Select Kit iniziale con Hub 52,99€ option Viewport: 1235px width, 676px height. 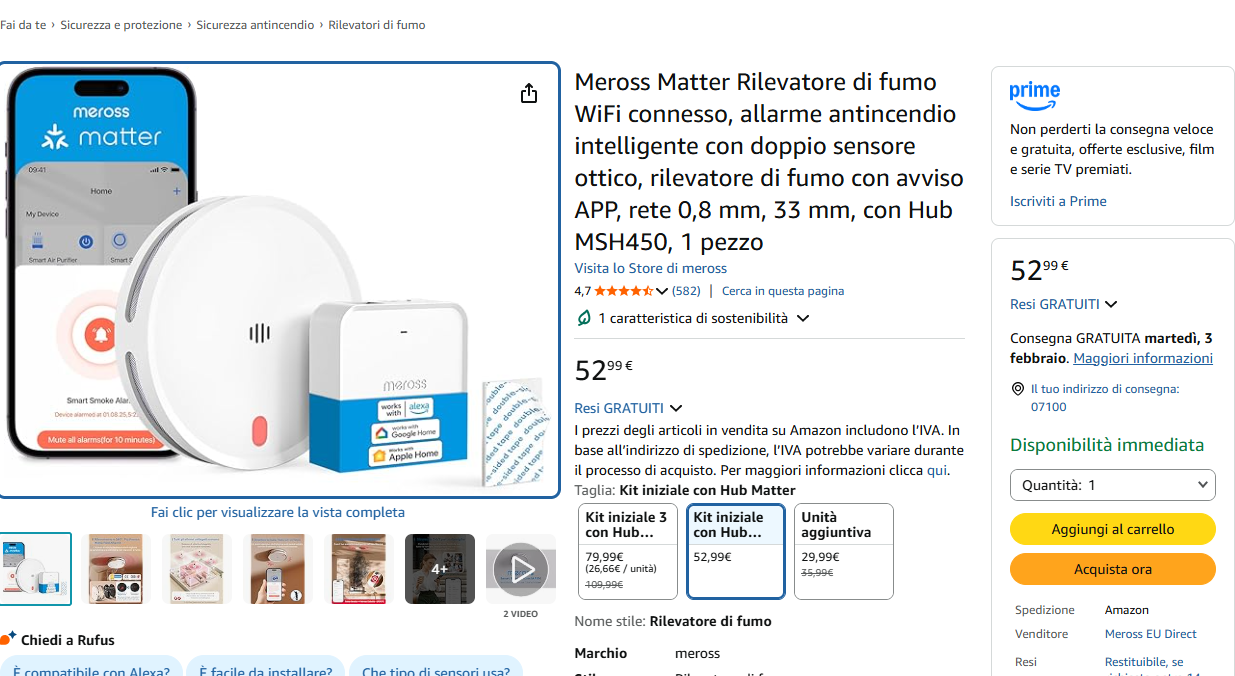pos(736,551)
